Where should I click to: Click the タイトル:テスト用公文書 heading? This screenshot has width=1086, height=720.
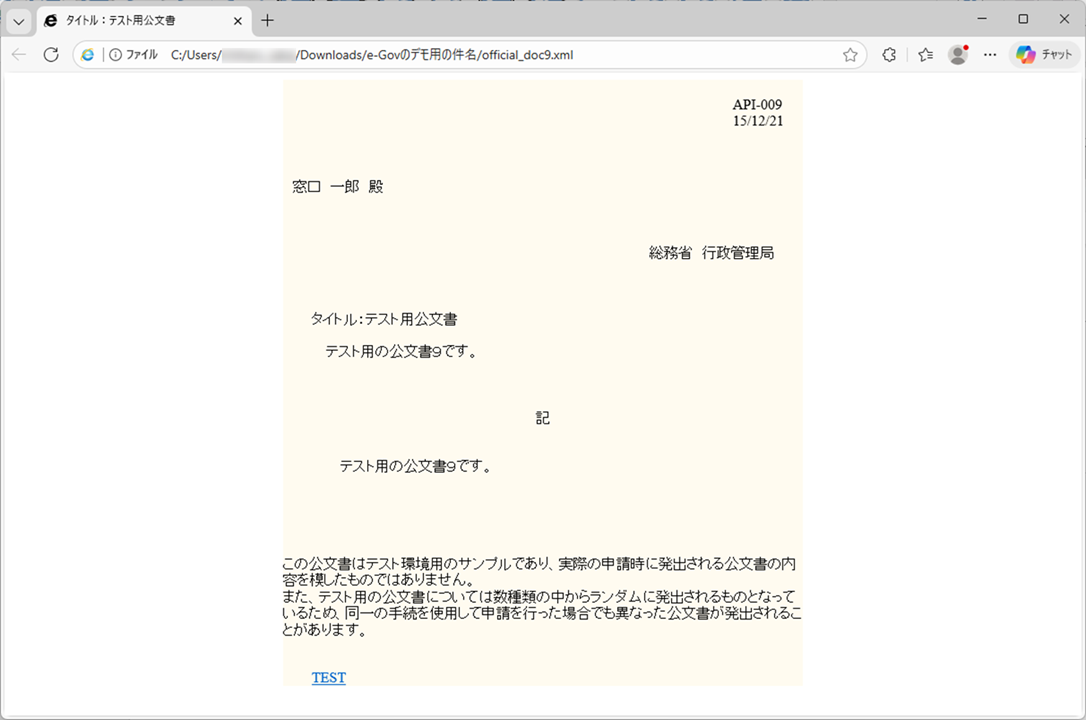click(384, 319)
